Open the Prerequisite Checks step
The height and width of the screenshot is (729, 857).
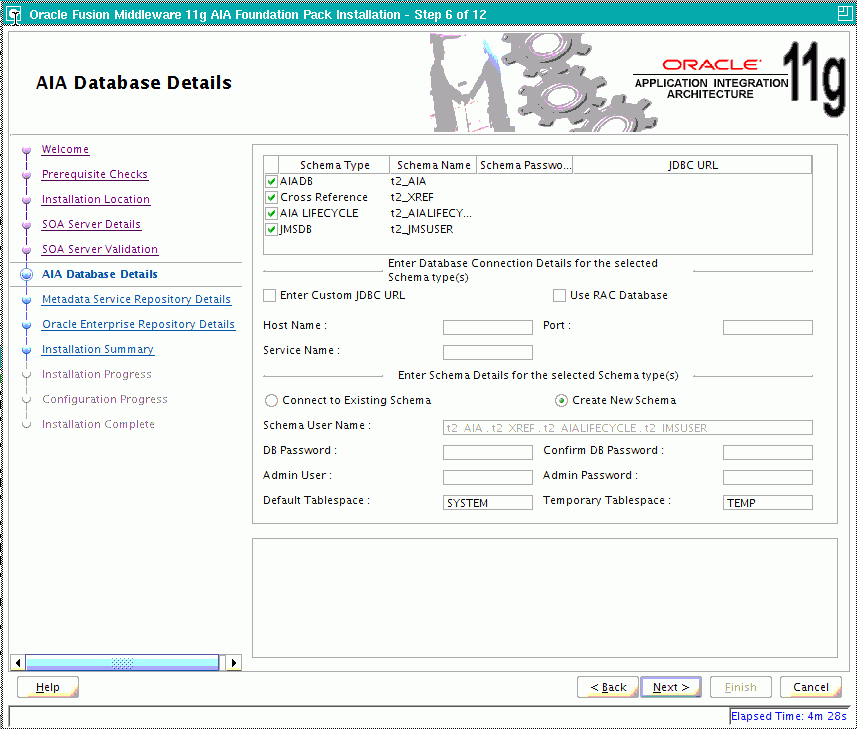tap(95, 174)
